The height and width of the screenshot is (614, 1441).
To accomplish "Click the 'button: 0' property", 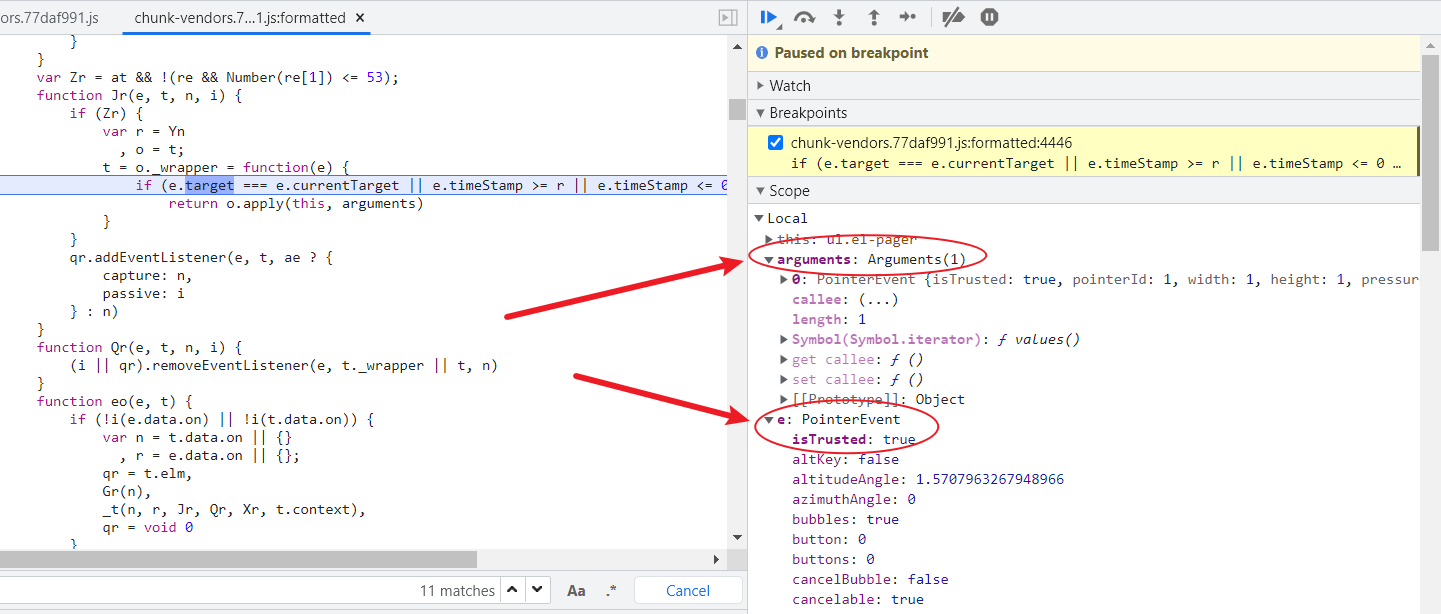I will pos(829,539).
